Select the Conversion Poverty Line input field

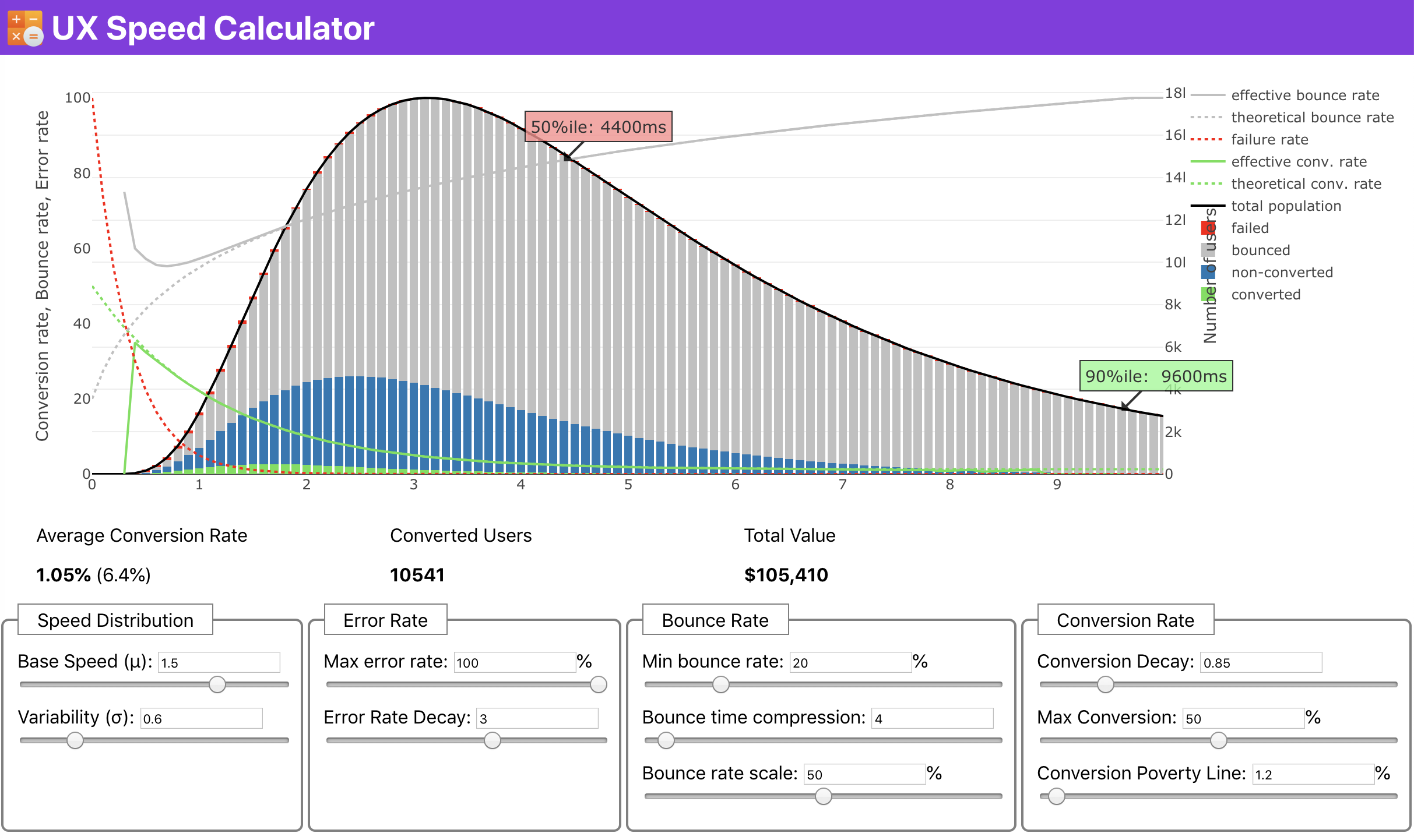(x=1313, y=774)
